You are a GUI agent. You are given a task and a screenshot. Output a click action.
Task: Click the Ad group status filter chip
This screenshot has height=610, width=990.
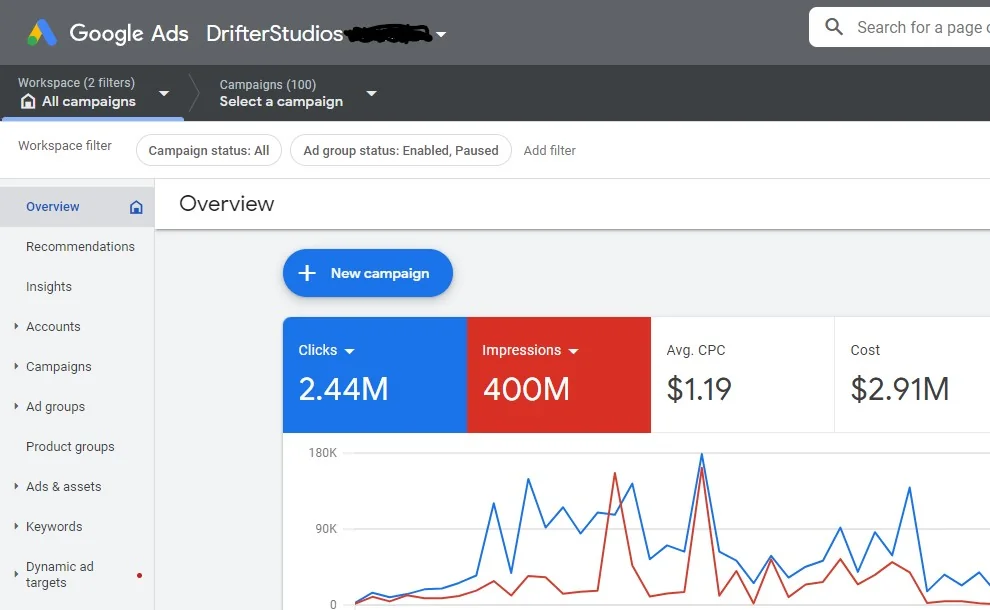coord(400,151)
